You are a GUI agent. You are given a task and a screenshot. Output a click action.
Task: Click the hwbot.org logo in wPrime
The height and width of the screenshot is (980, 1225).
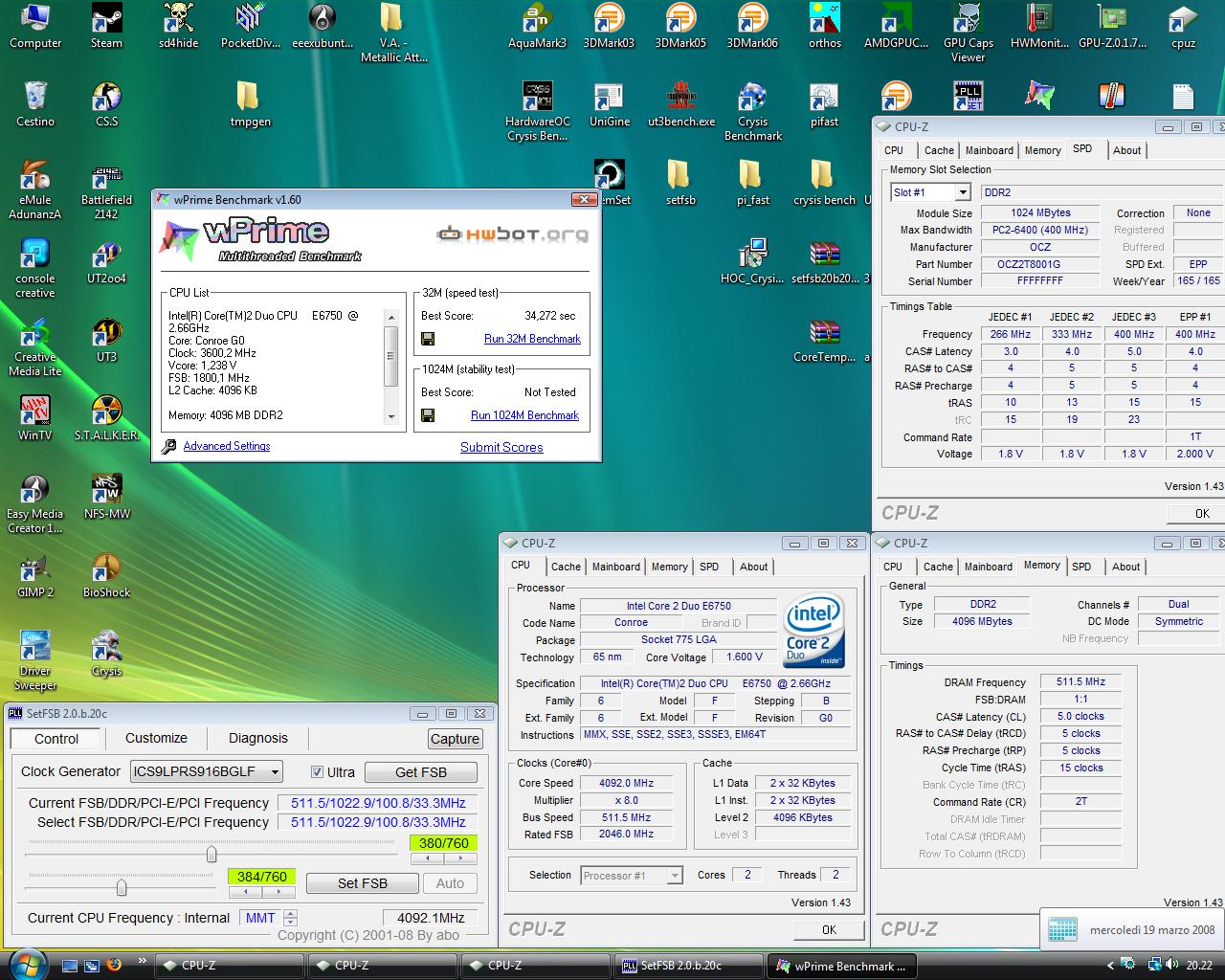(512, 234)
